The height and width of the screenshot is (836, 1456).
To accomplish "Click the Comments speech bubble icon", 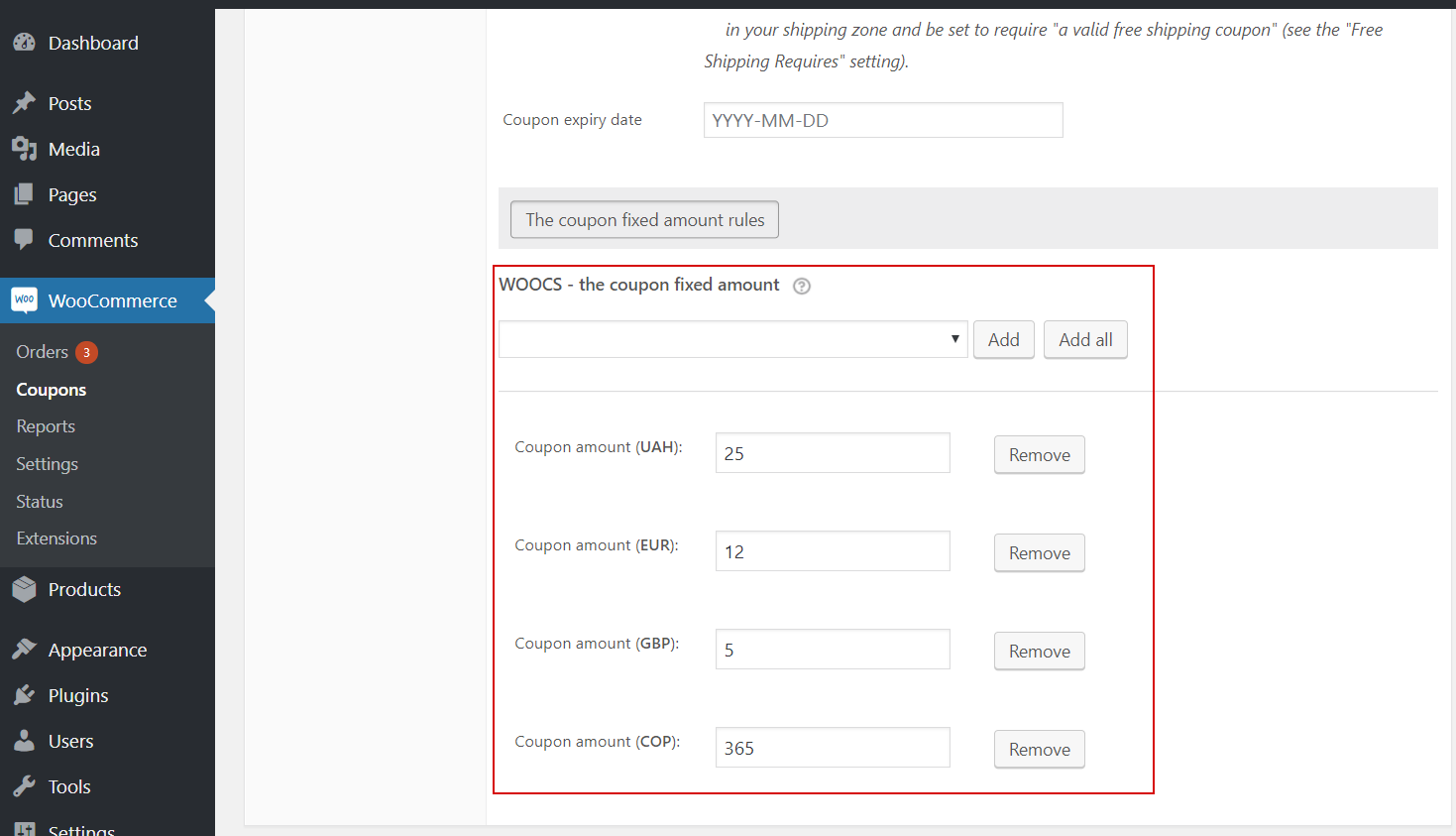I will tap(24, 240).
